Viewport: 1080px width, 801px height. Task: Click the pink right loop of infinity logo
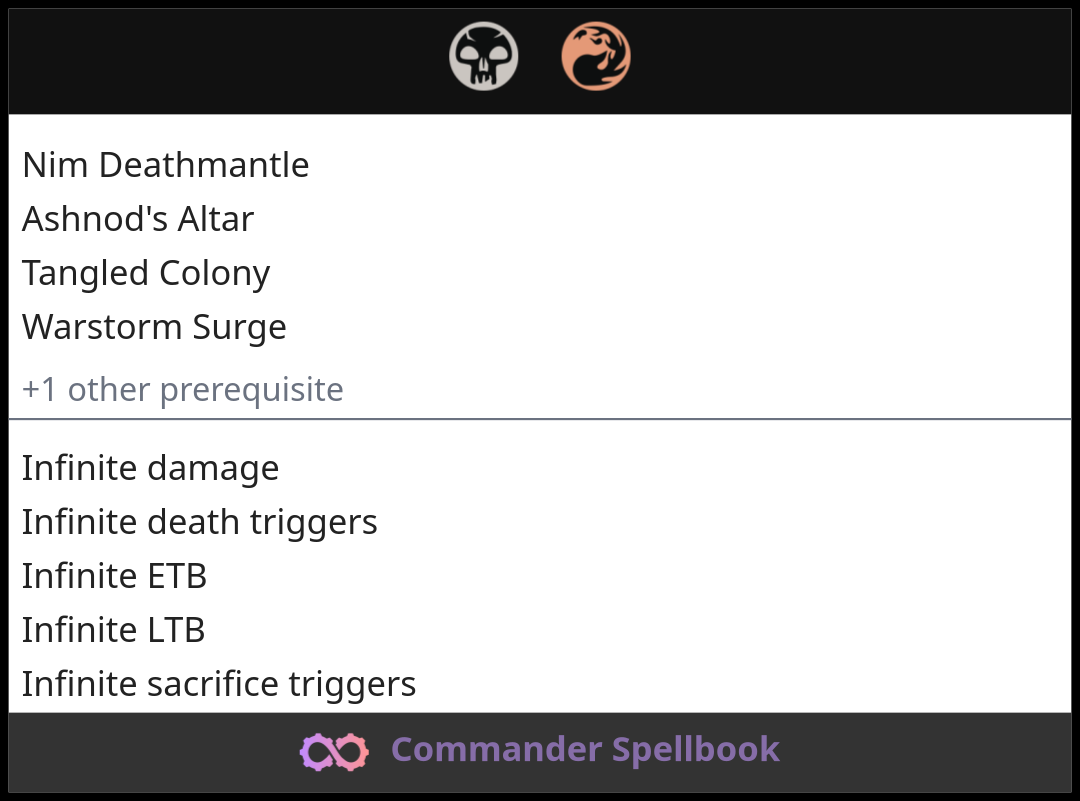point(352,751)
